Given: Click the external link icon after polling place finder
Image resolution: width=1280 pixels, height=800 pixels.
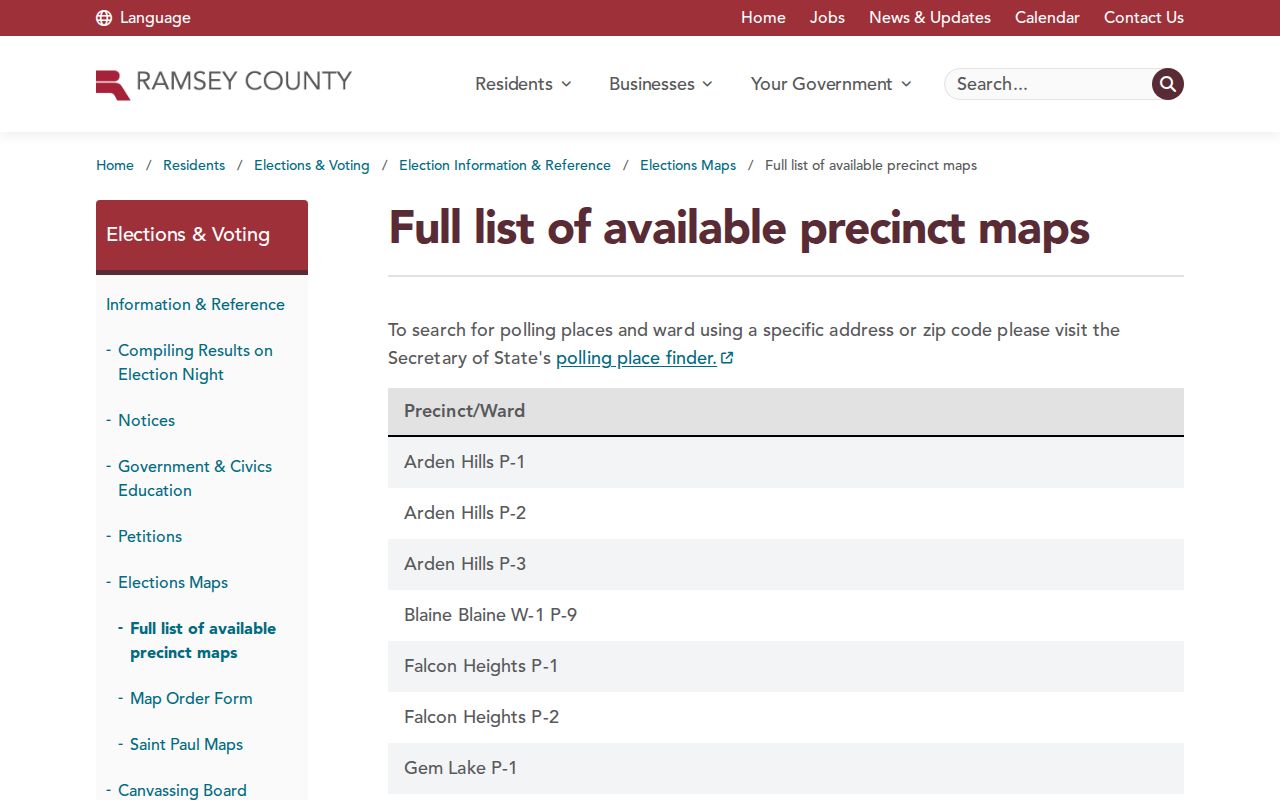Looking at the screenshot, I should (x=727, y=358).
